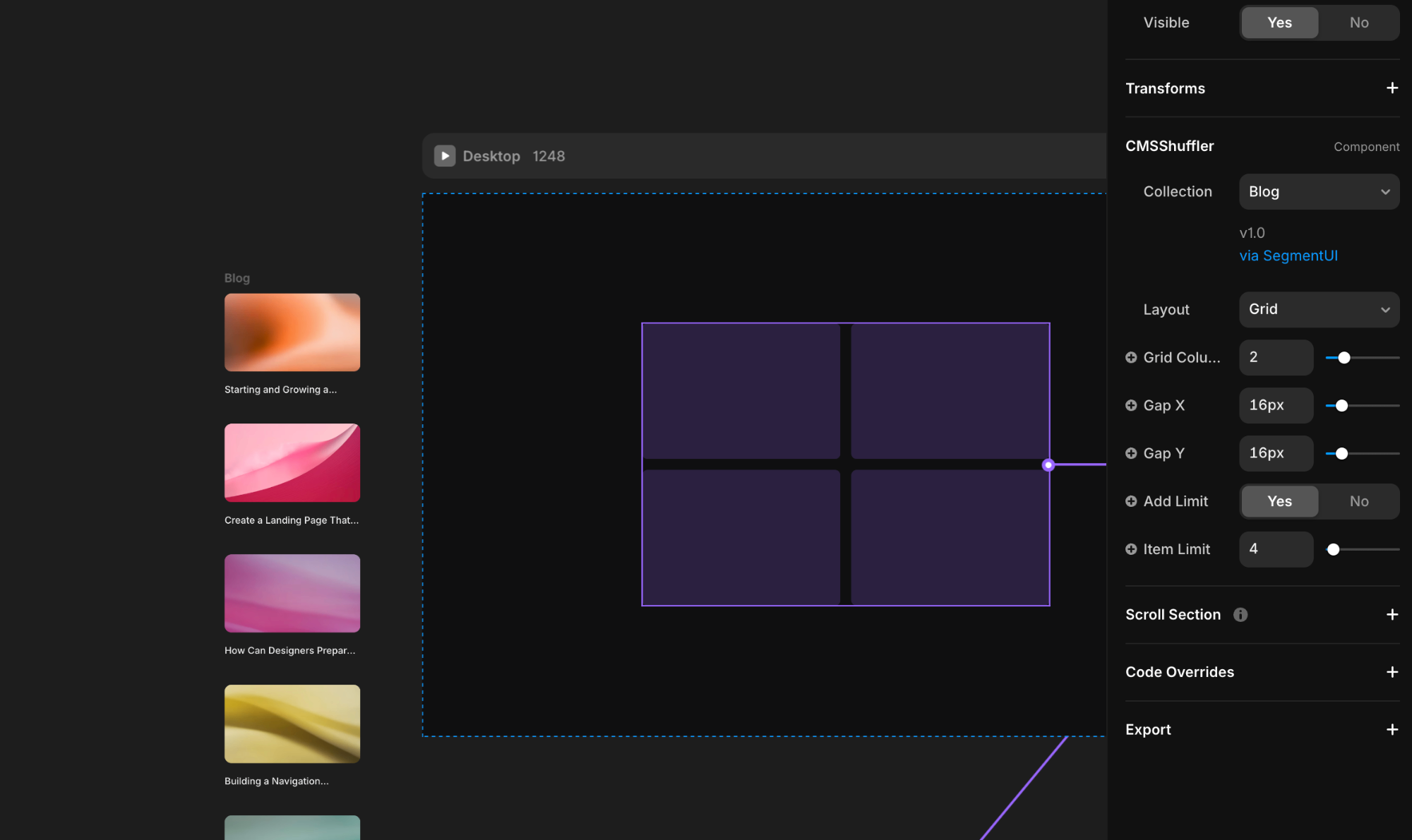The width and height of the screenshot is (1412, 840).
Task: Add a Scroll Section with plus icon
Action: click(1392, 615)
